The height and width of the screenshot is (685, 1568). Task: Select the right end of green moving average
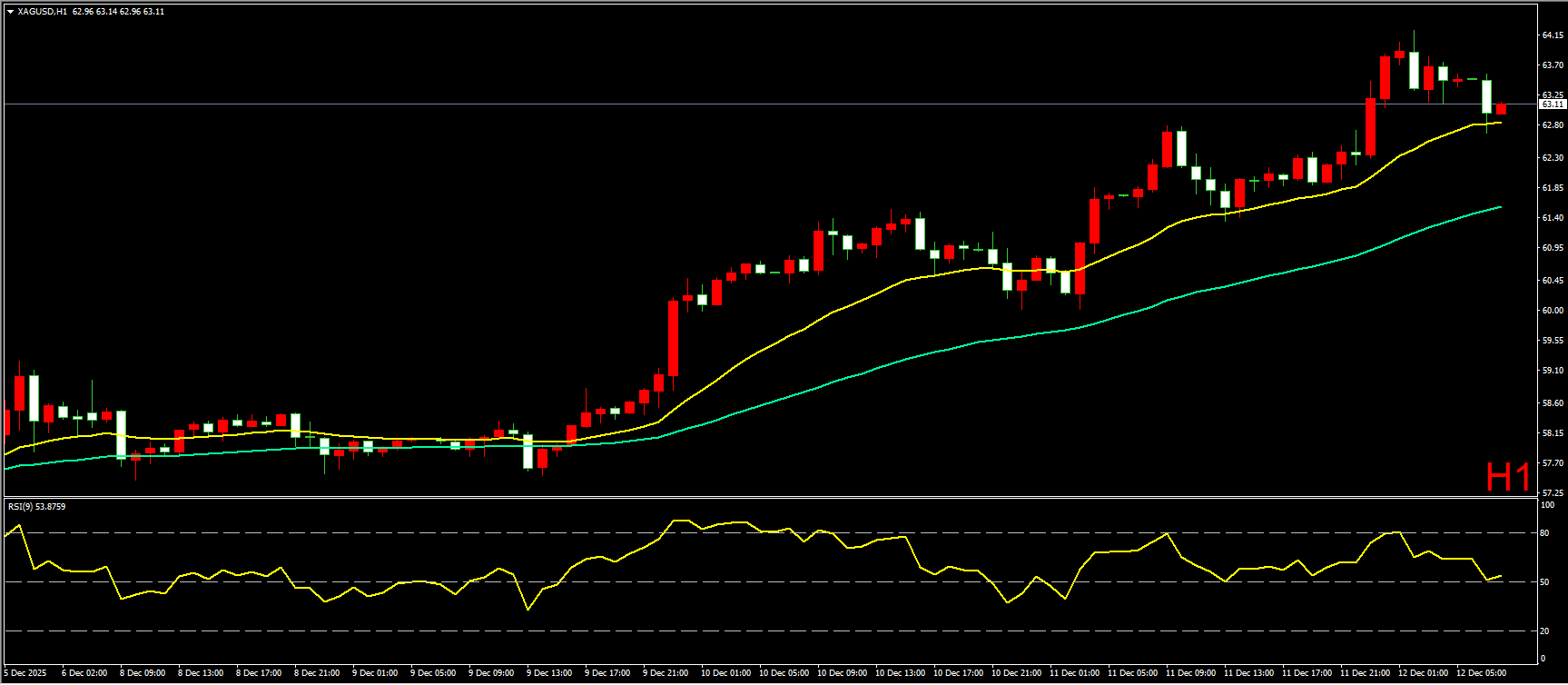pos(1499,207)
